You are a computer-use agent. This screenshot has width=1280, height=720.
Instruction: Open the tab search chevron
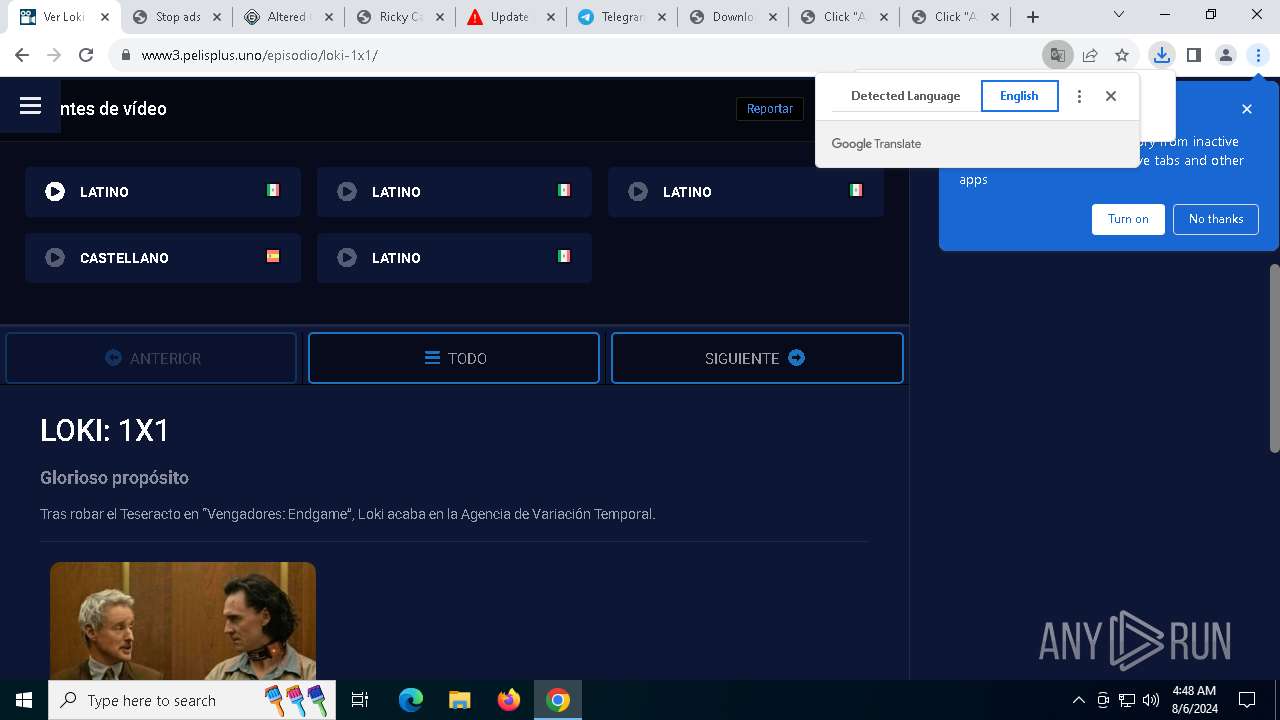1119,15
